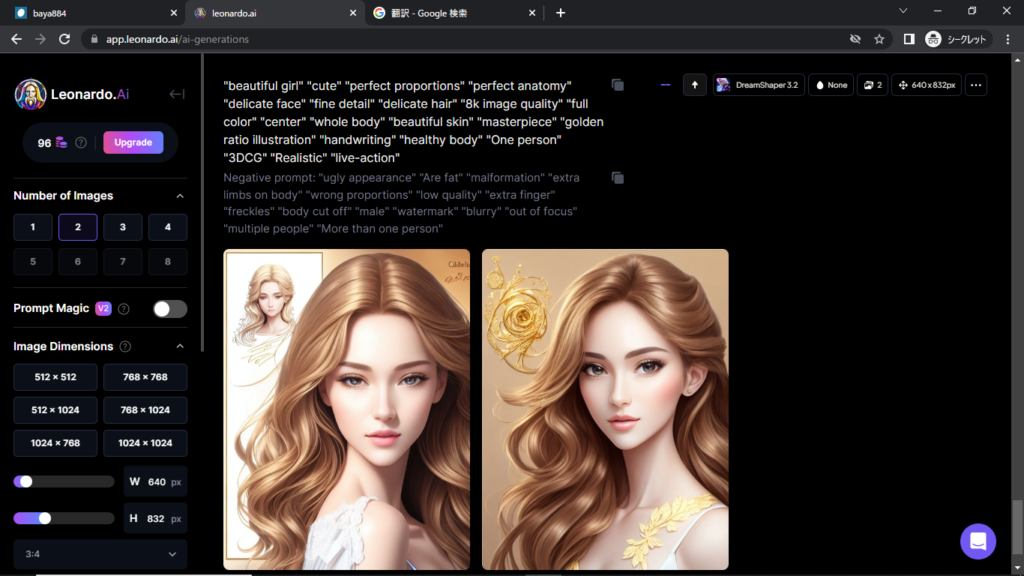Click the width slider handle
This screenshot has height=576, width=1024.
coord(26,482)
